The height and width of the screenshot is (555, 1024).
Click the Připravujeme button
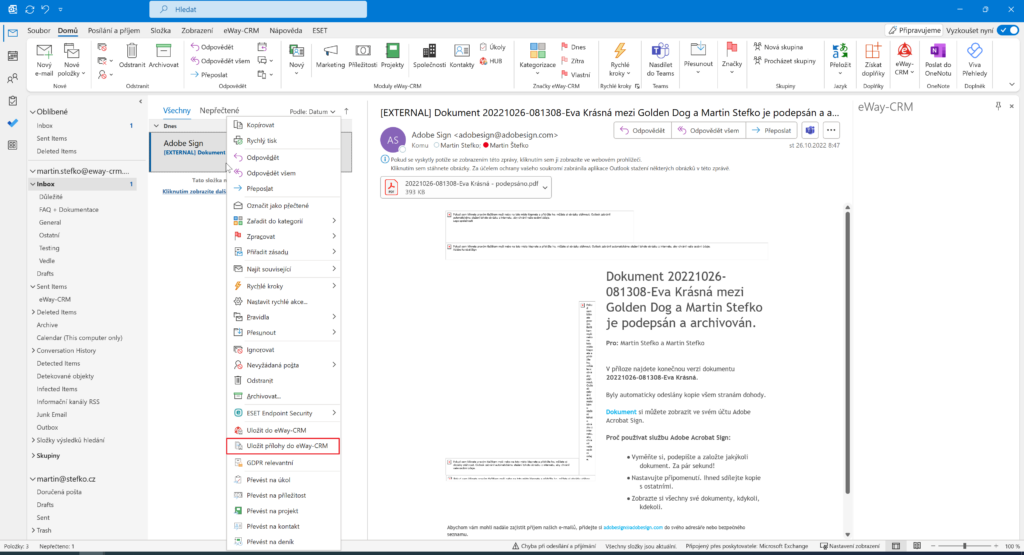pyautogui.click(x=914, y=30)
